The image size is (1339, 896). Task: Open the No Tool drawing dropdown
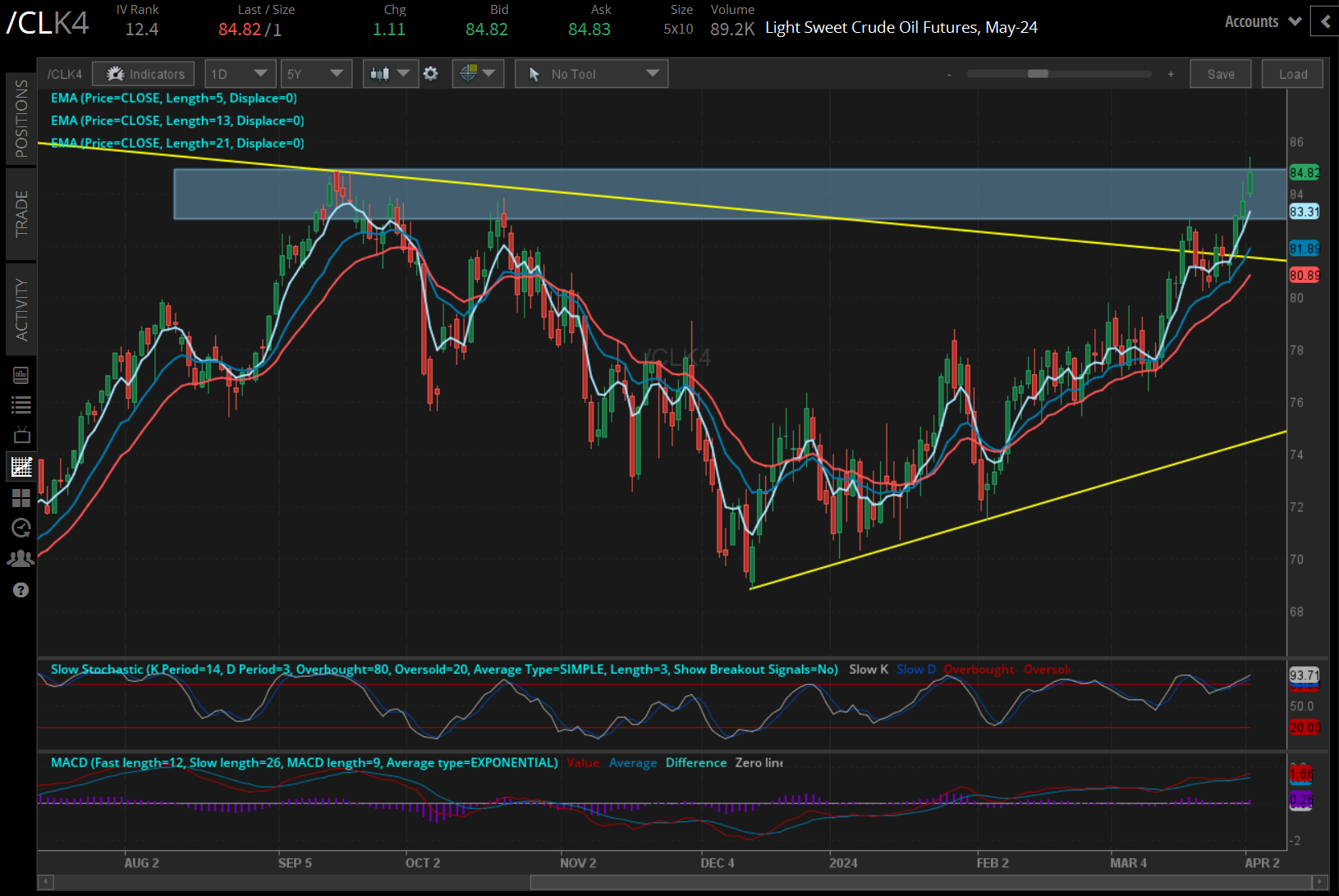coord(591,74)
